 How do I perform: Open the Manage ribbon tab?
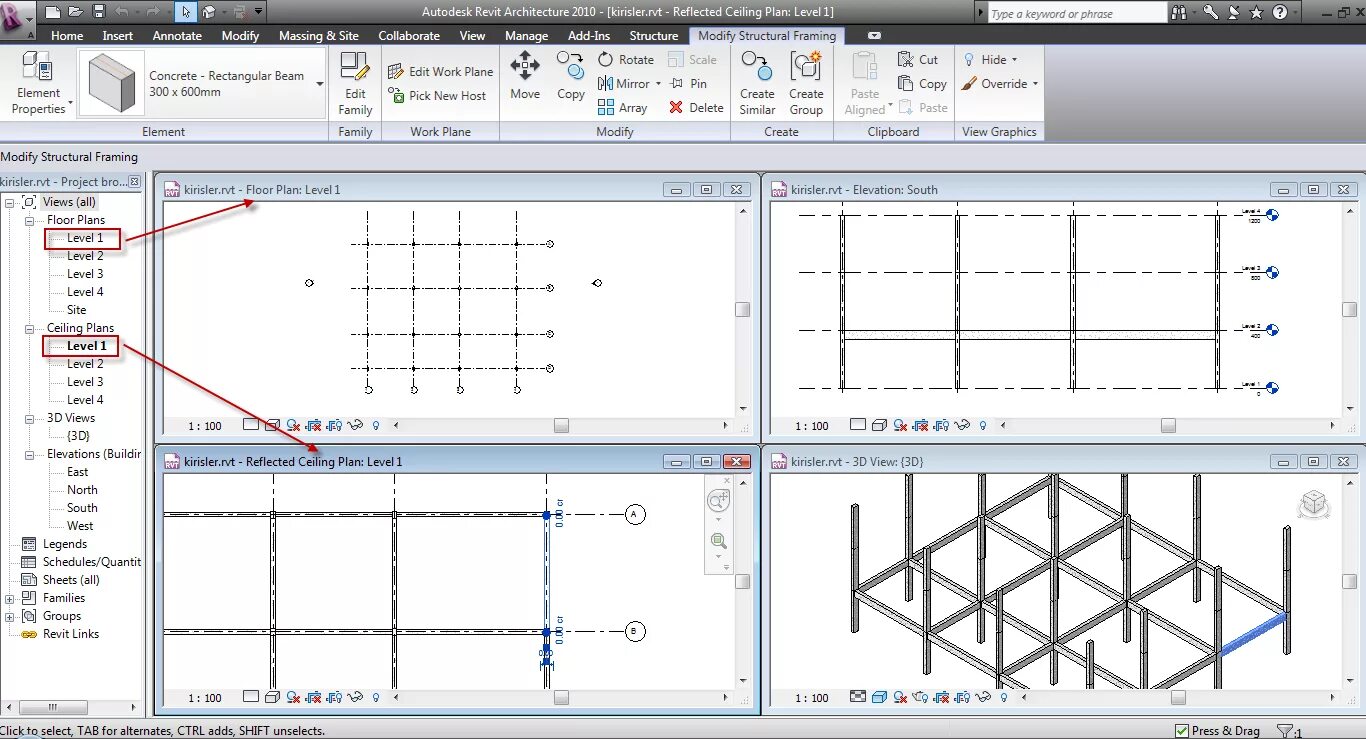[x=527, y=36]
